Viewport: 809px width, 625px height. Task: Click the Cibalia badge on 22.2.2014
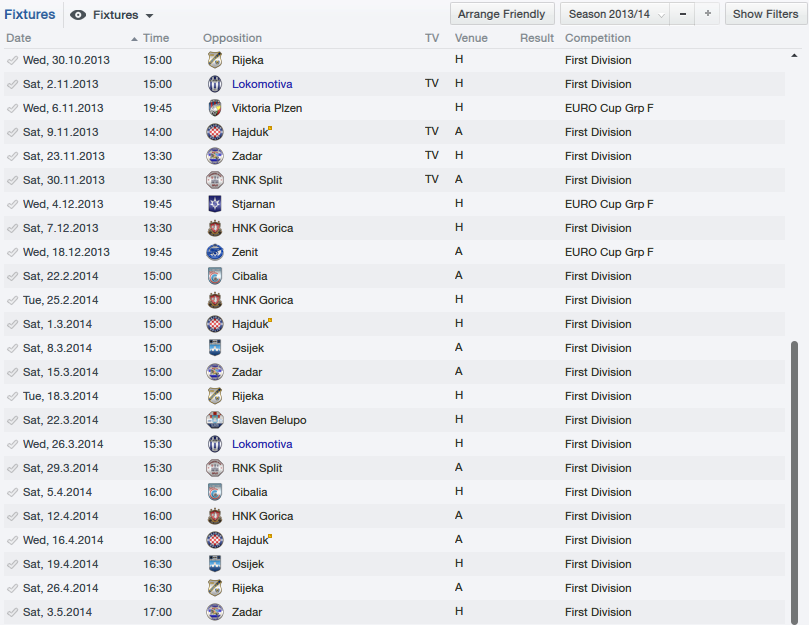pos(215,276)
